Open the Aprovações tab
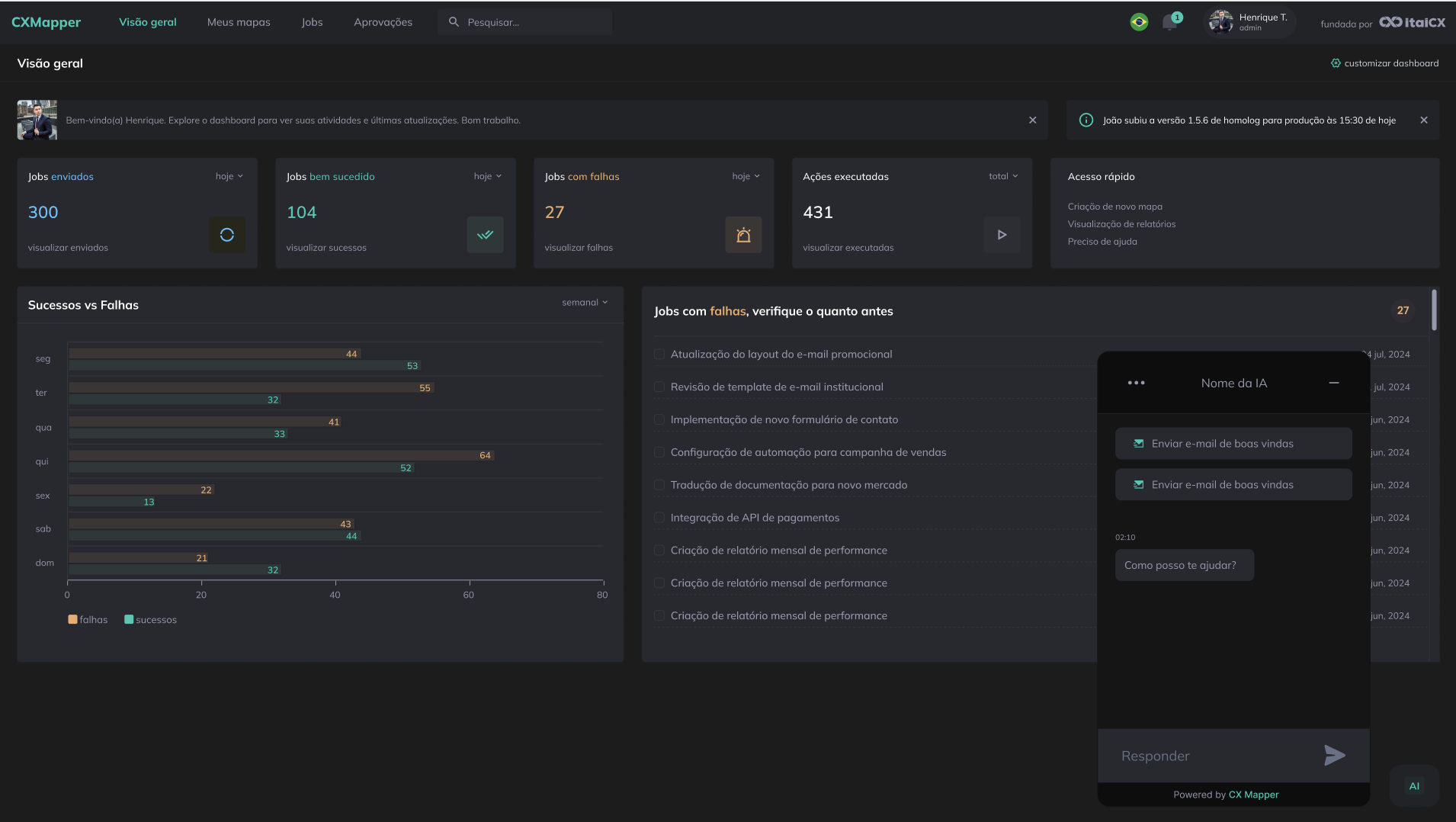Image resolution: width=1456 pixels, height=822 pixels. (383, 22)
